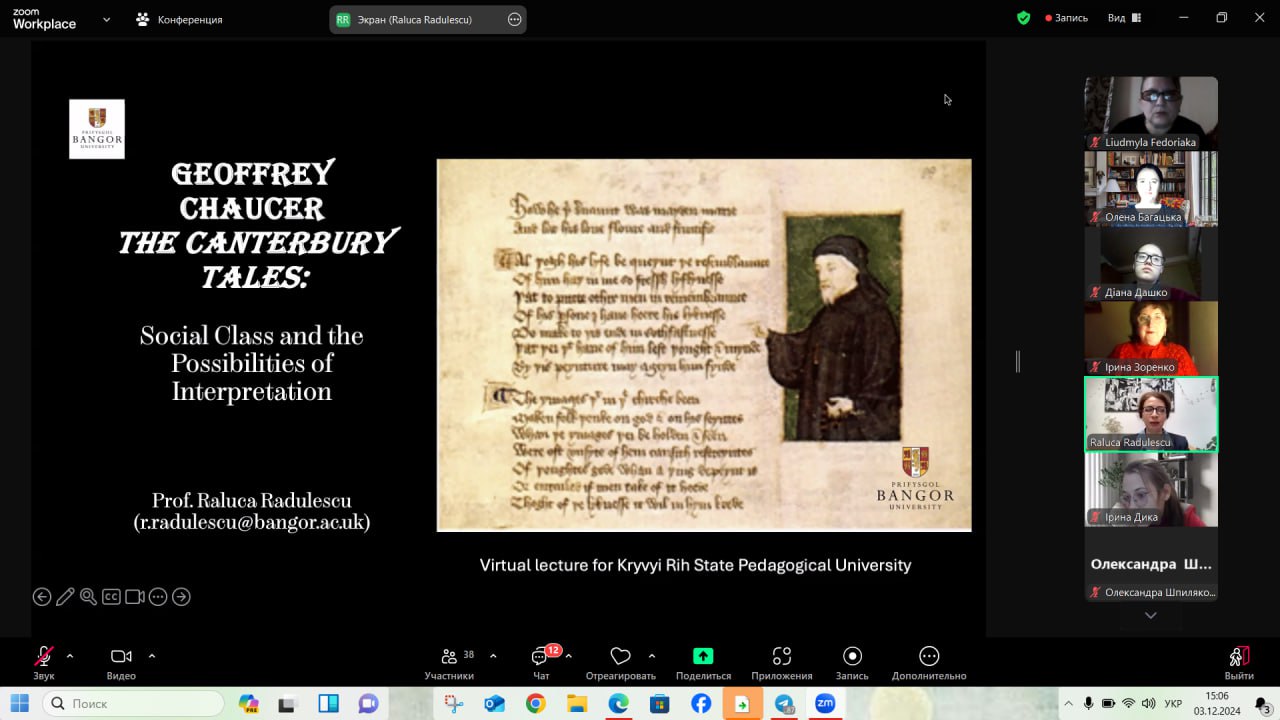Open Microsoft Edge in taskbar
The height and width of the screenshot is (720, 1280).
coord(619,704)
